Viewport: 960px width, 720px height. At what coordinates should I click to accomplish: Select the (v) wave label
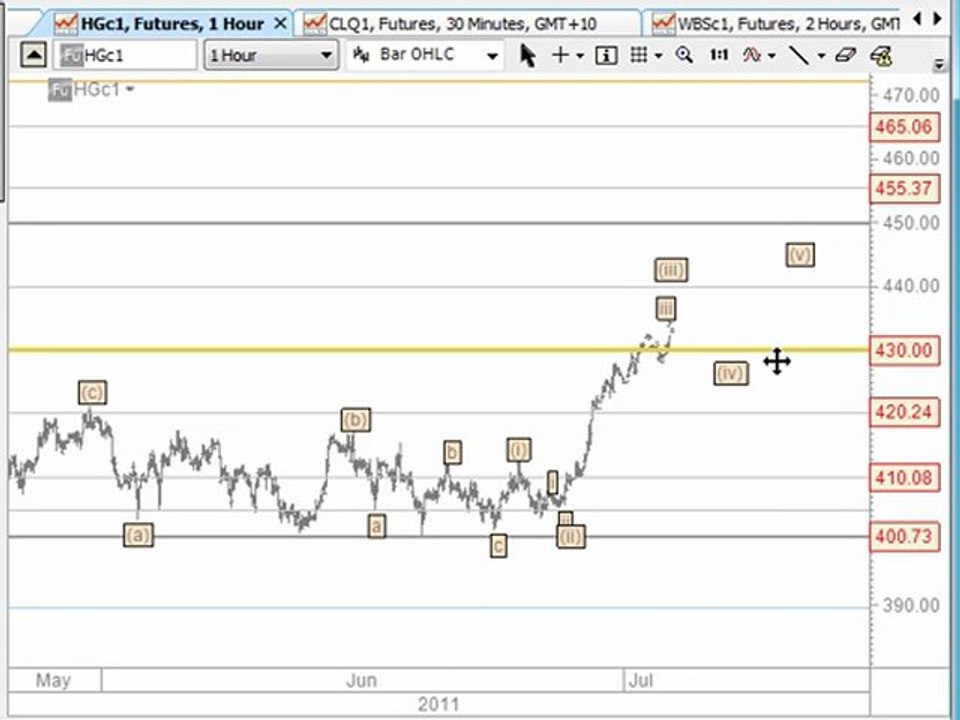click(800, 255)
